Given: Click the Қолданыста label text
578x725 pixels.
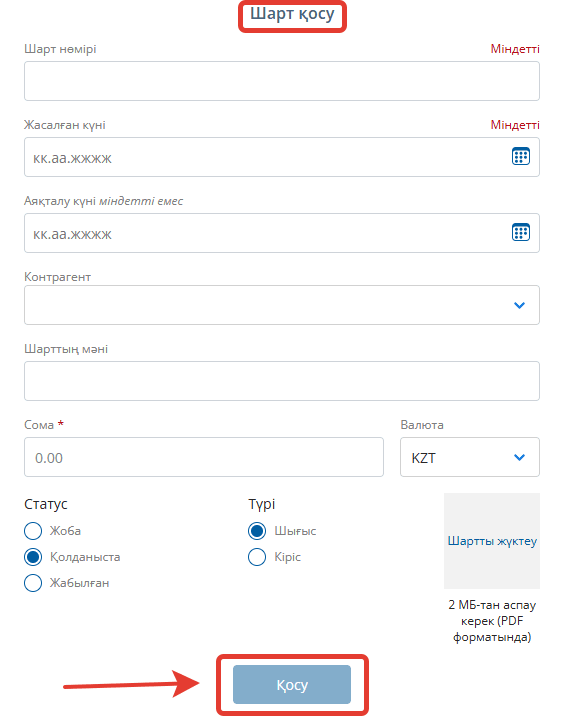Looking at the screenshot, I should click(85, 557).
